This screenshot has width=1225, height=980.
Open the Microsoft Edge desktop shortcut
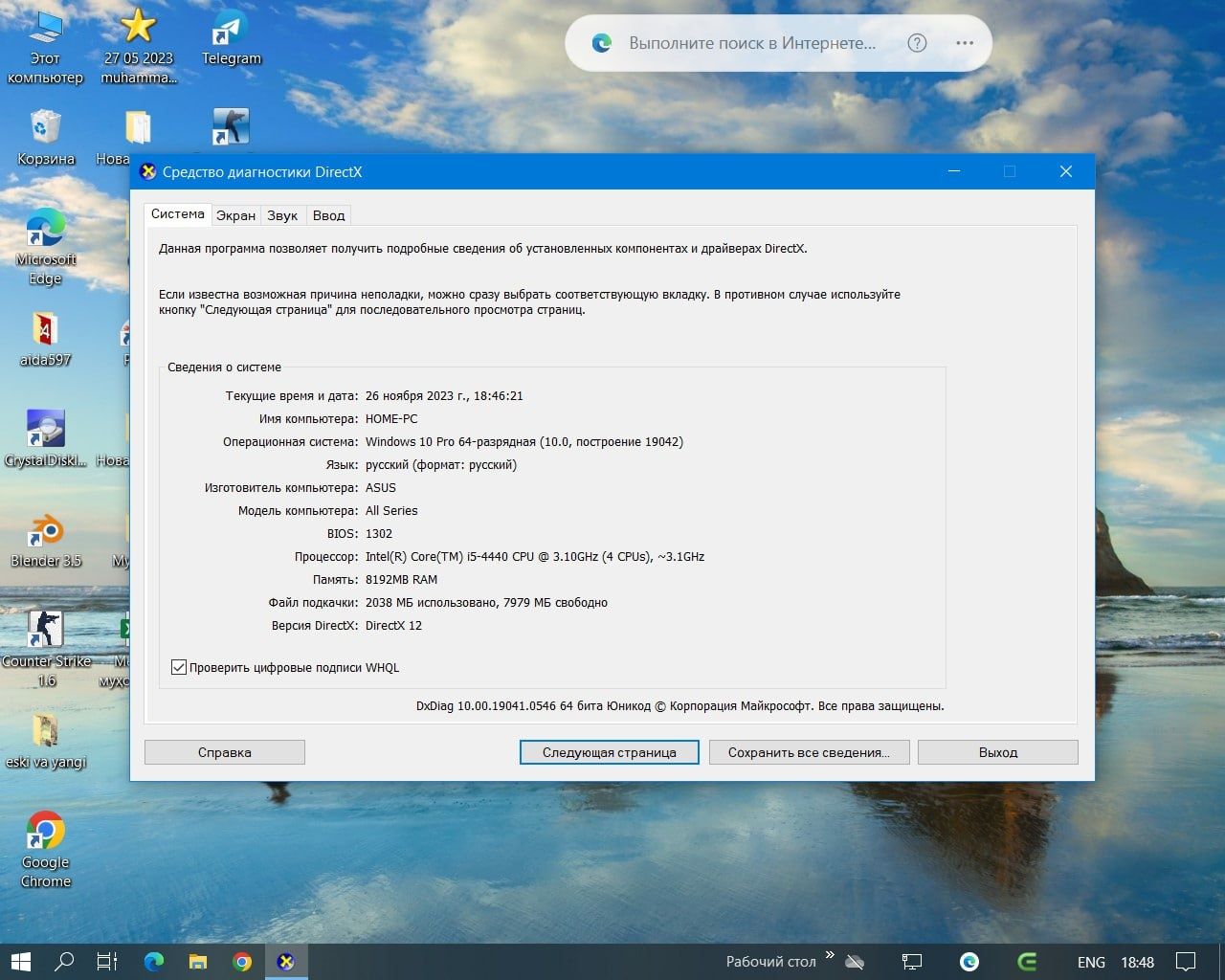(x=45, y=248)
